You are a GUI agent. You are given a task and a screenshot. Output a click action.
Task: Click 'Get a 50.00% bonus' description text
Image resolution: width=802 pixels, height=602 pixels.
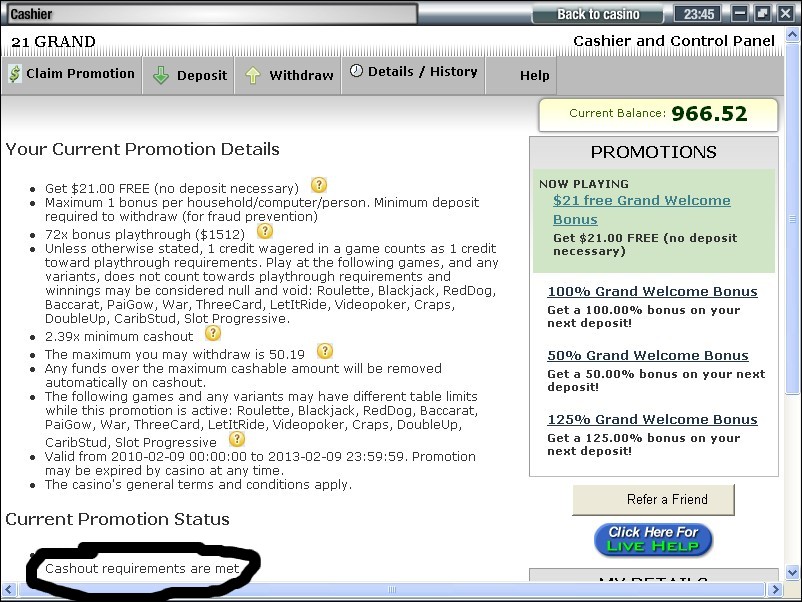click(656, 380)
